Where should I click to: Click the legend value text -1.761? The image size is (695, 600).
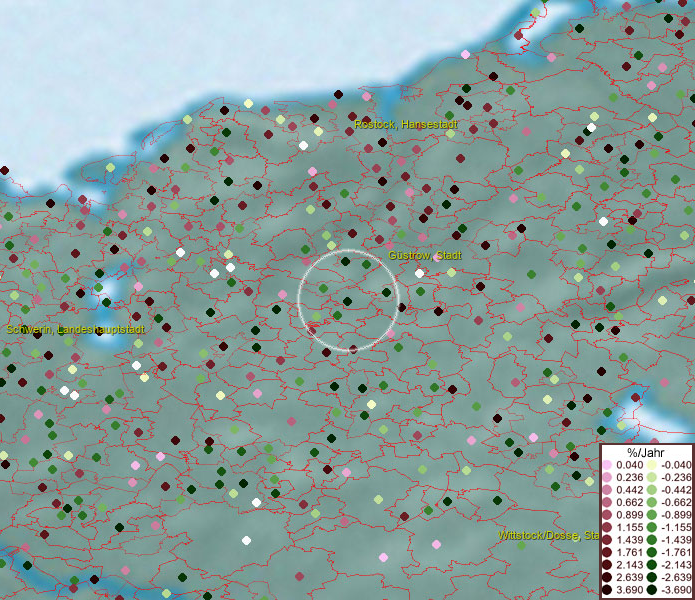click(676, 553)
